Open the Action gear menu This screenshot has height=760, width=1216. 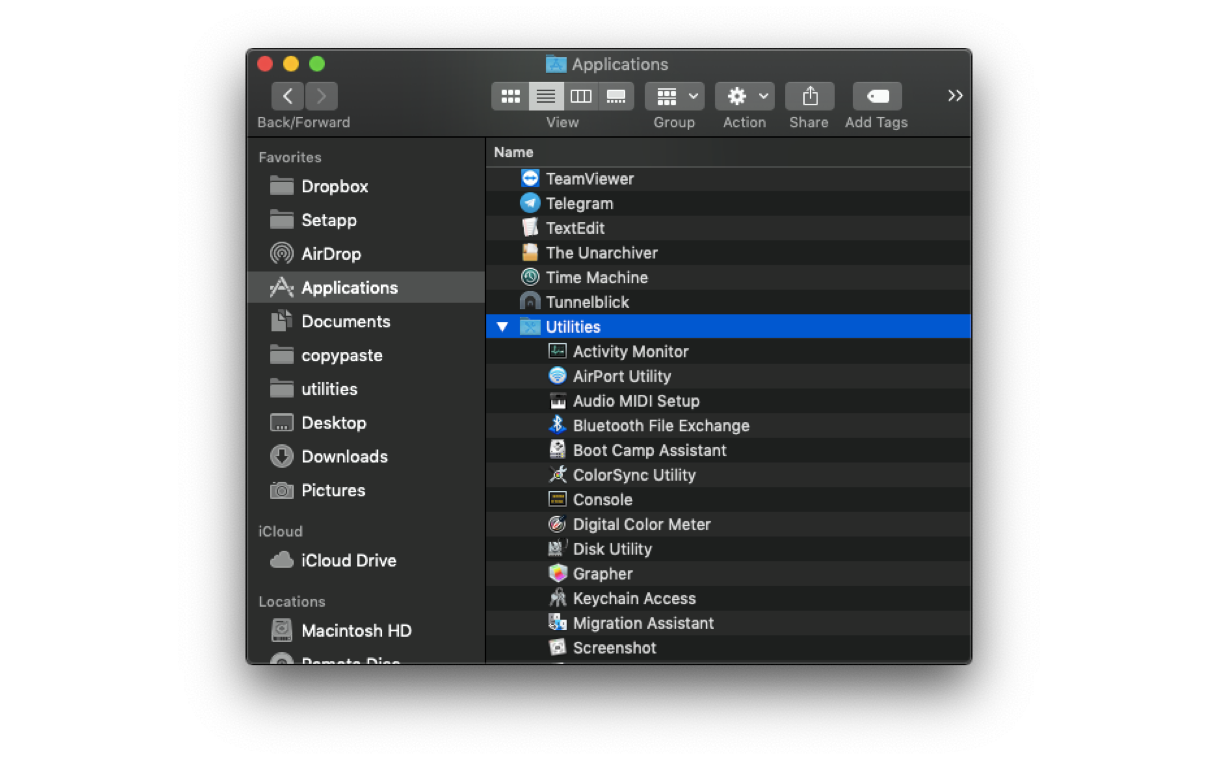[x=744, y=96]
